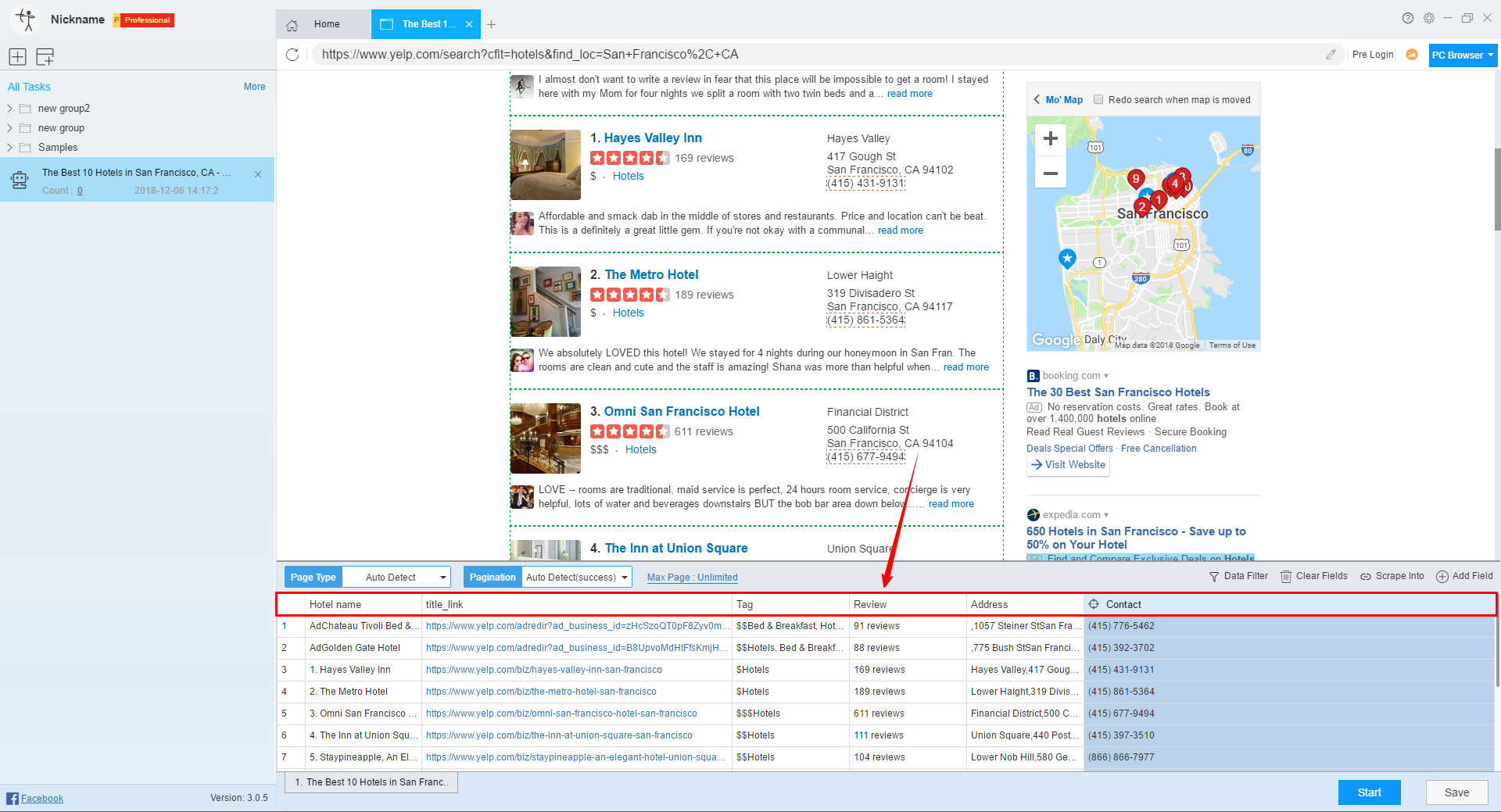1501x812 pixels.
Task: Click the Data Filter funnel icon
Action: 1214,577
